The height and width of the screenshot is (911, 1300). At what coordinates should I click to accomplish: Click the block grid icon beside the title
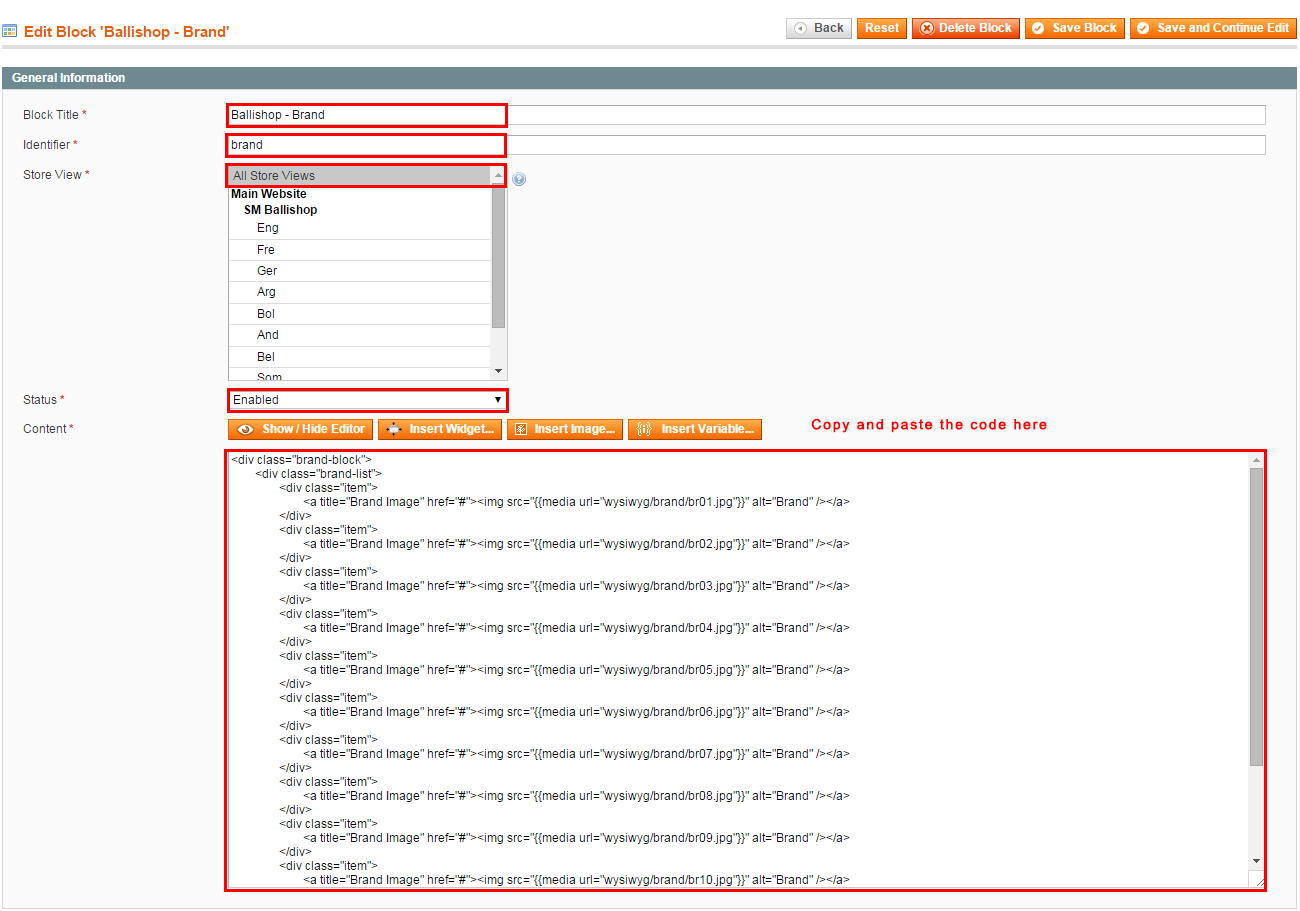click(10, 31)
